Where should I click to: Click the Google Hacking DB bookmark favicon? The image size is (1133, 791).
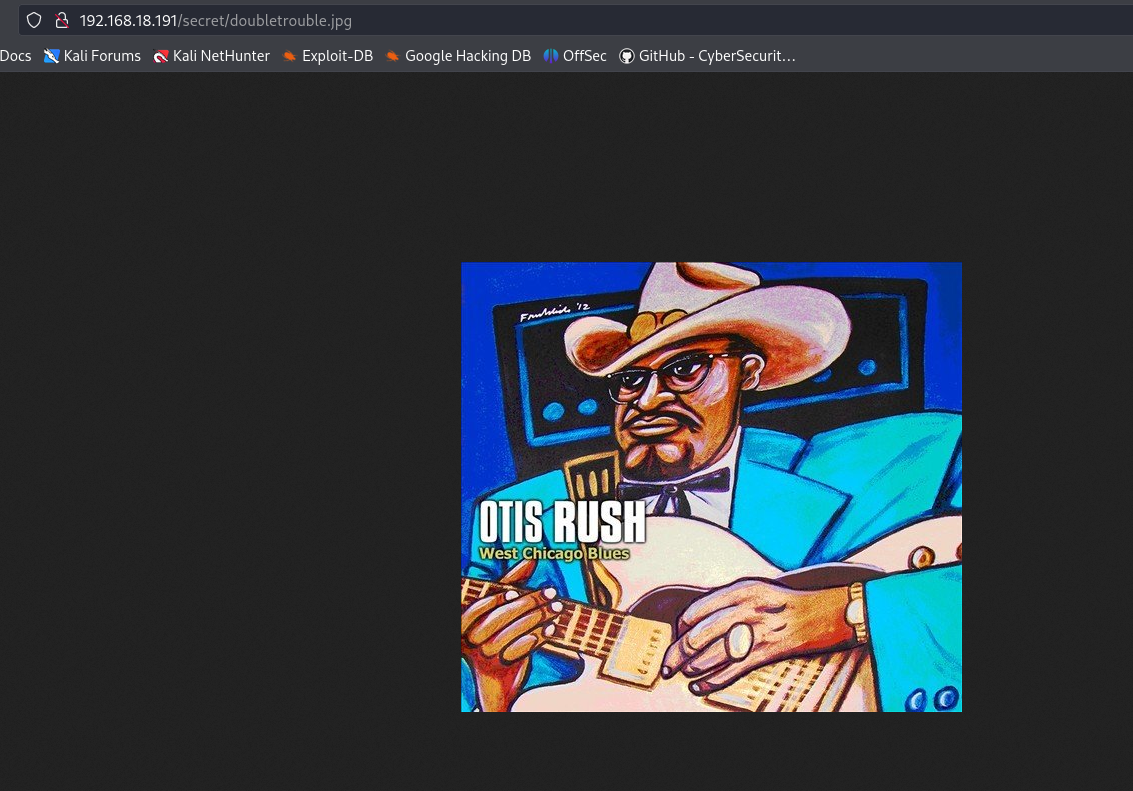[x=393, y=56]
